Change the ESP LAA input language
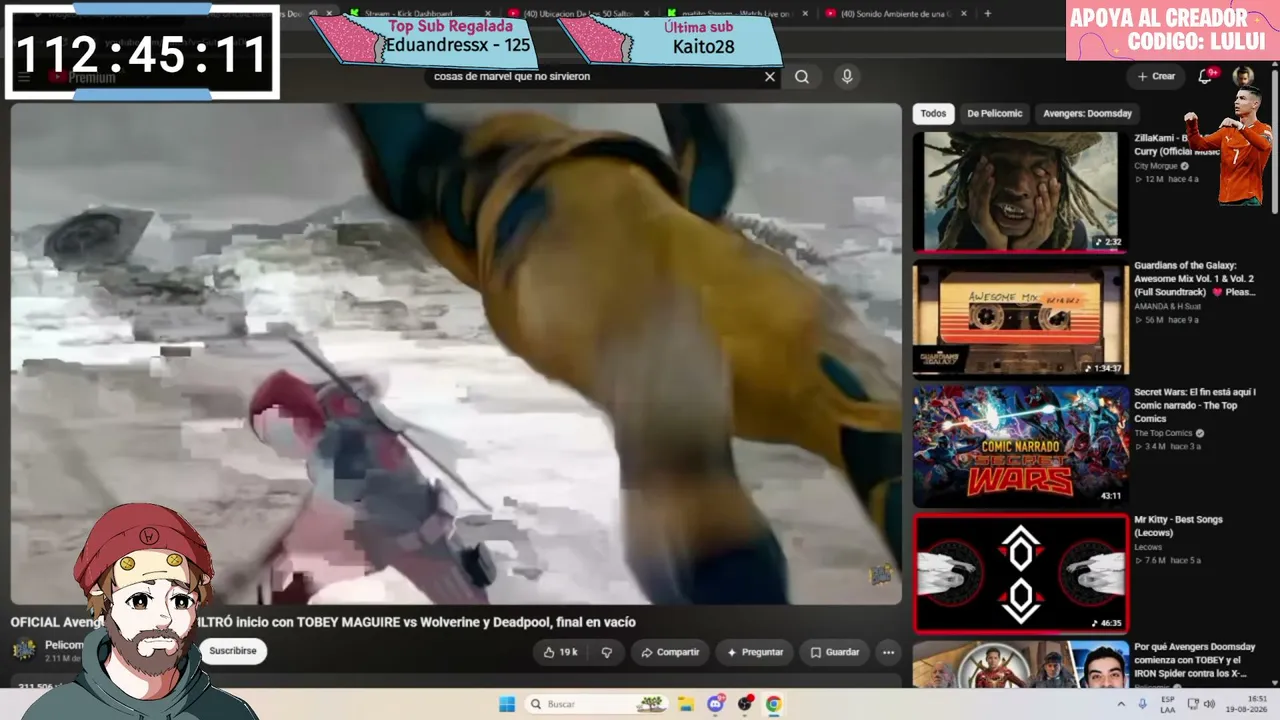 [1168, 703]
